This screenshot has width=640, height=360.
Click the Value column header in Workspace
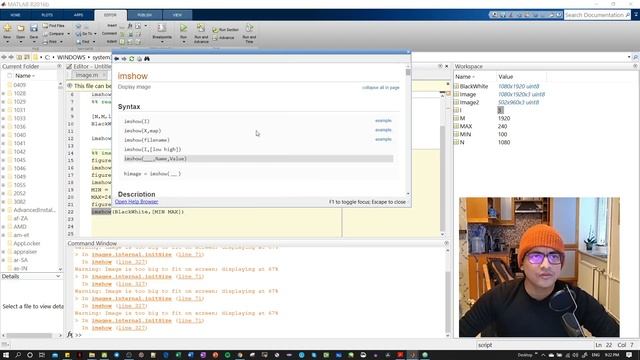pos(505,77)
